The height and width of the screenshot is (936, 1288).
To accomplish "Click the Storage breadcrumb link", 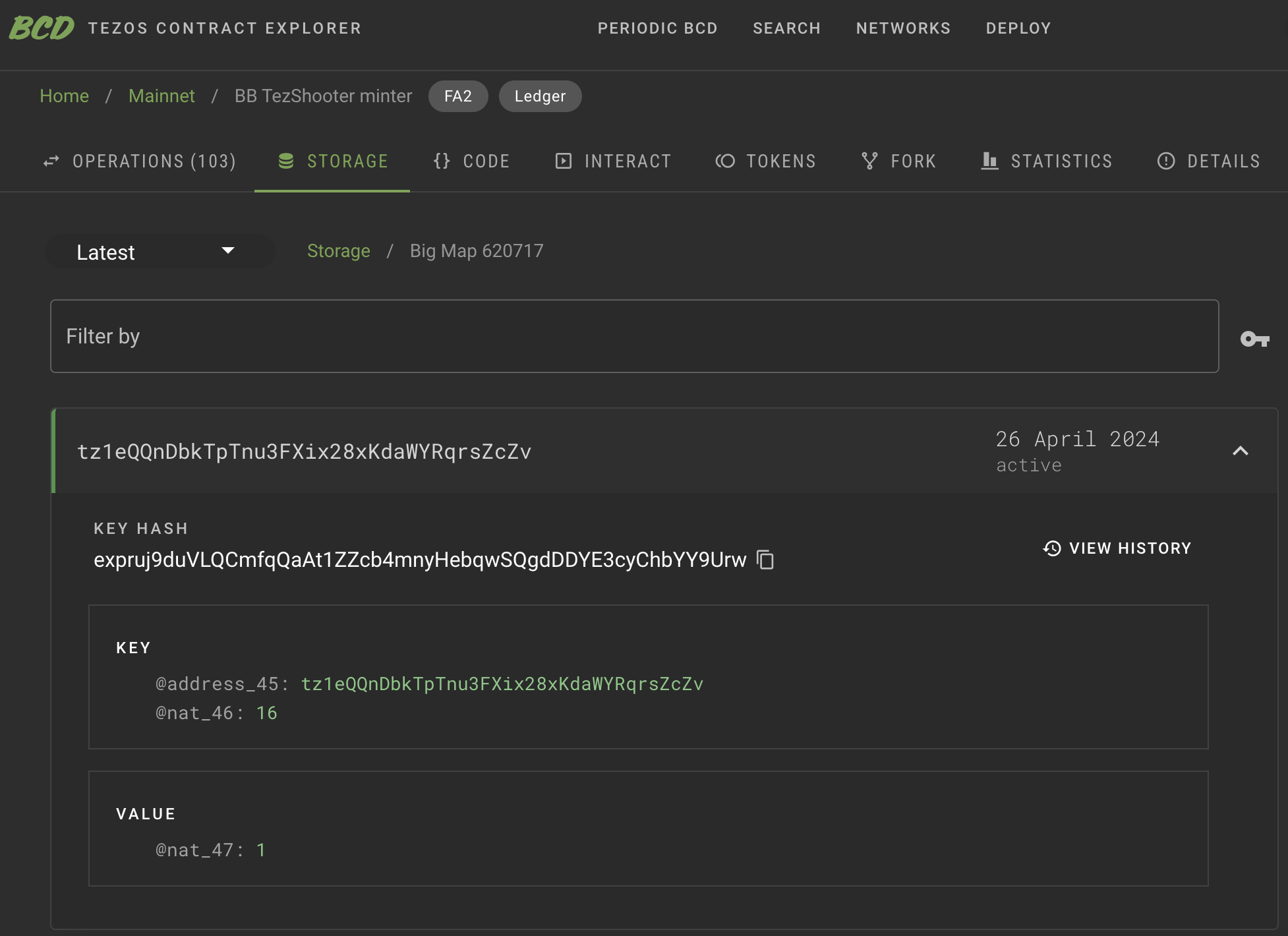I will click(338, 251).
